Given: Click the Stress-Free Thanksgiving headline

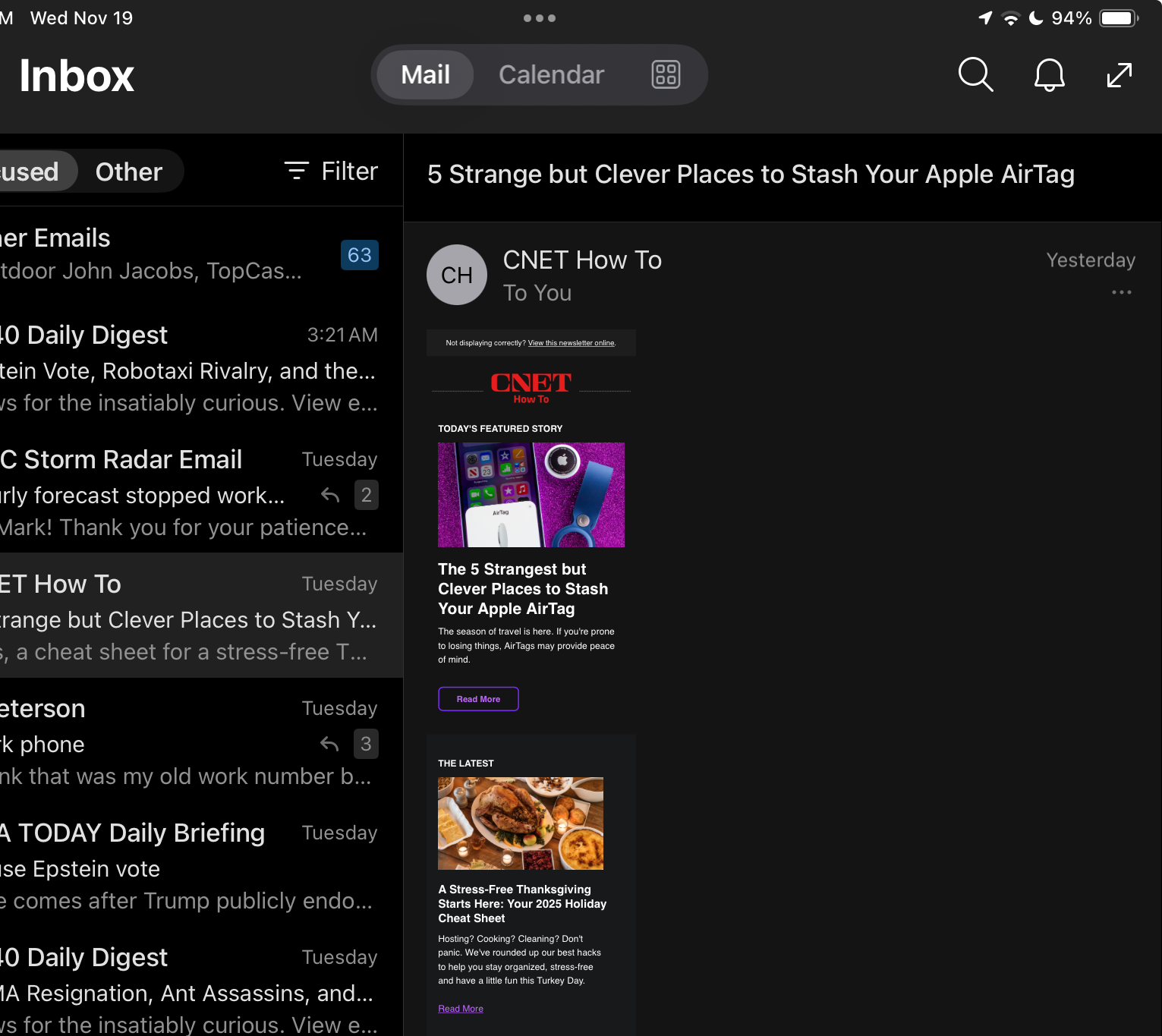Looking at the screenshot, I should tap(522, 904).
